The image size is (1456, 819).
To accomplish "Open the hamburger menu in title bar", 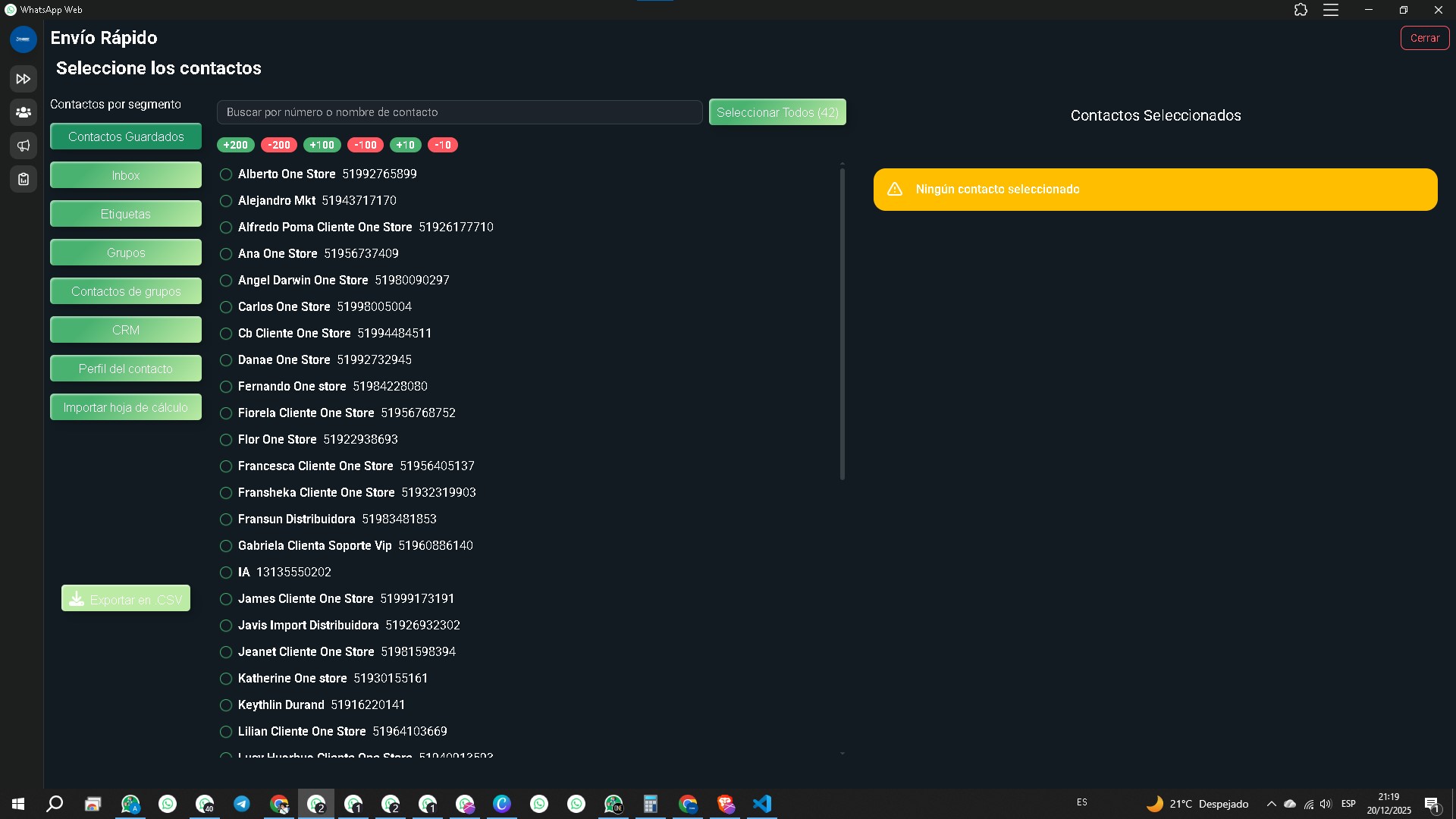I will pyautogui.click(x=1331, y=10).
